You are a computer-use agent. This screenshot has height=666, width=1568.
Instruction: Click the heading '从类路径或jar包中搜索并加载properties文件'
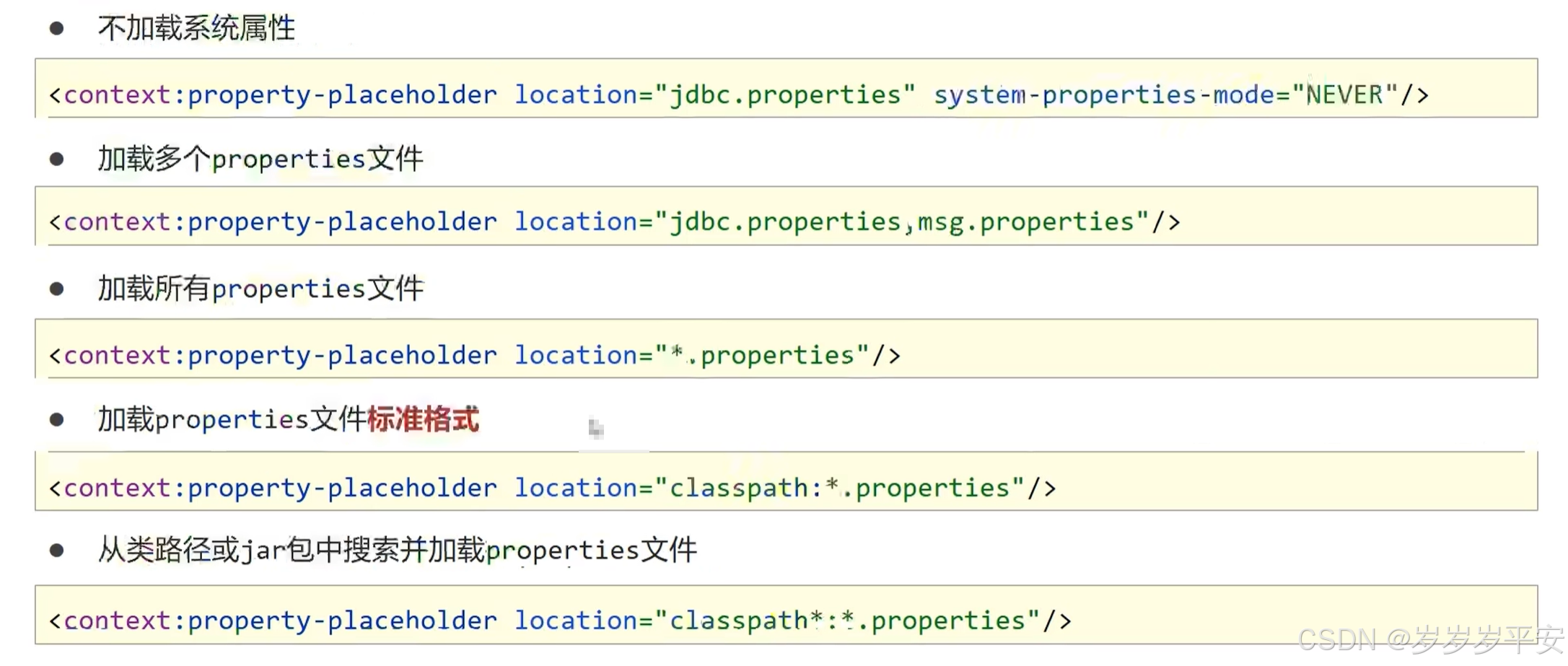tap(398, 550)
